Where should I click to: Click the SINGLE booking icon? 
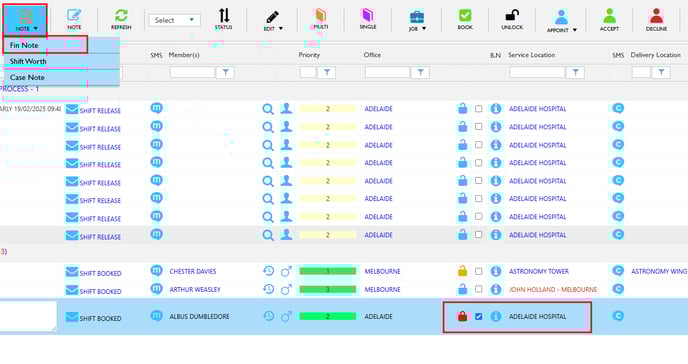click(x=368, y=19)
